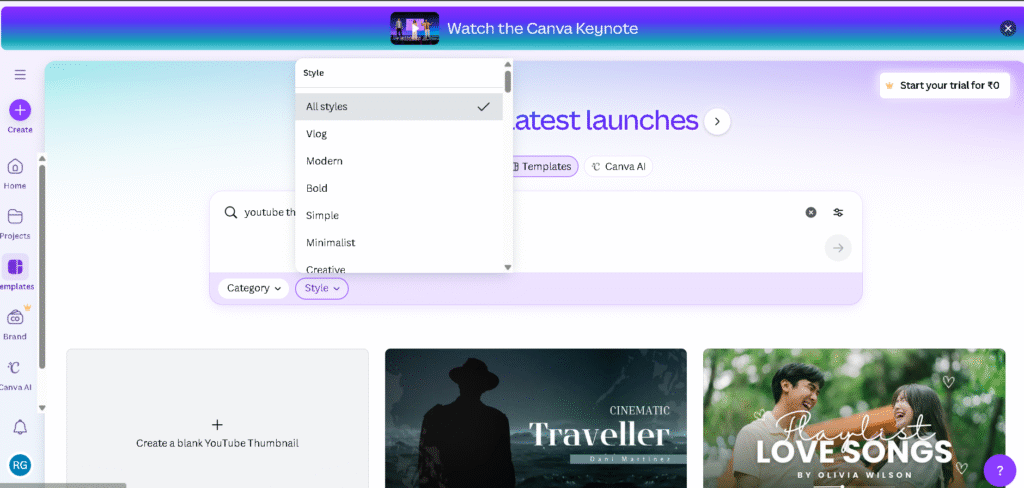The width and height of the screenshot is (1024, 488).
Task: Open notifications bell icon
Action: click(x=19, y=427)
